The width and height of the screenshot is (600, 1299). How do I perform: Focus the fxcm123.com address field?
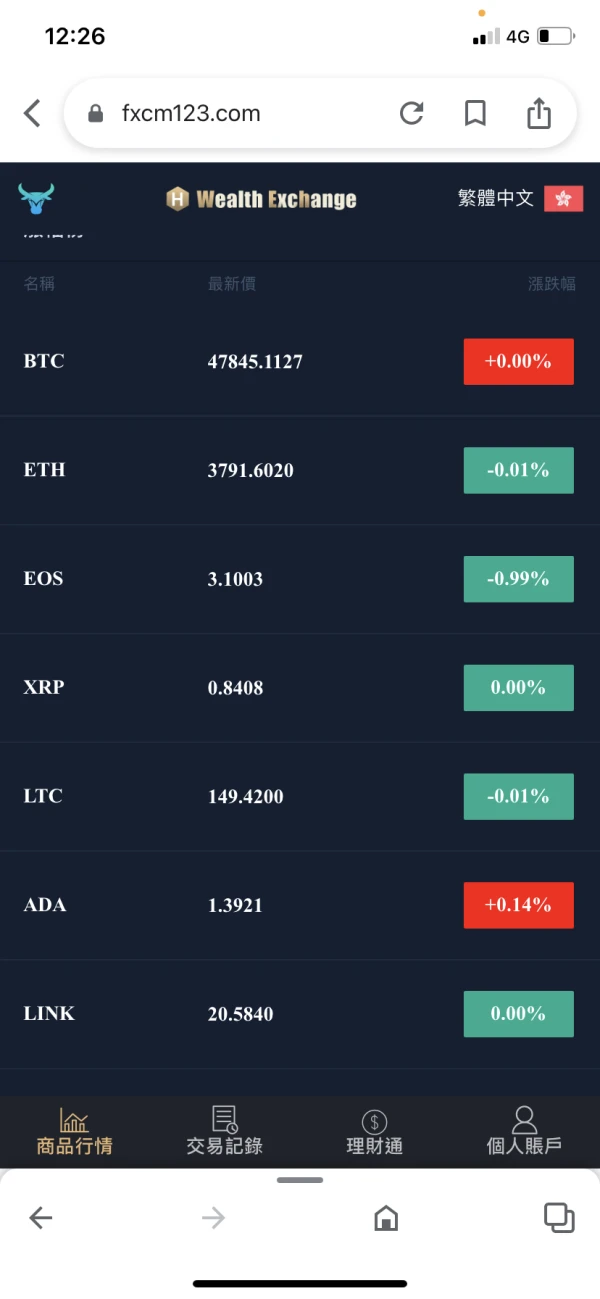(x=230, y=113)
